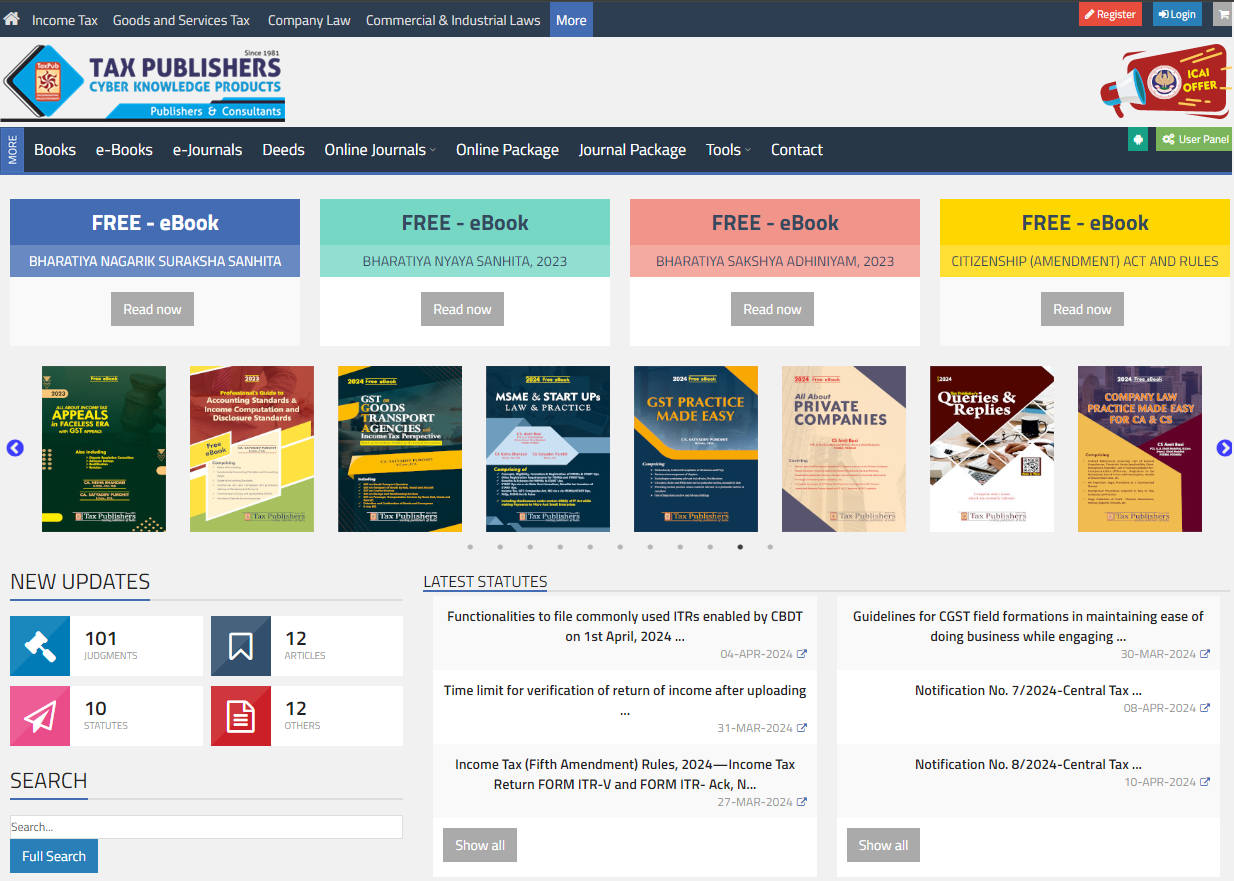Screen dimensions: 1234x881
Task: Open the User Panel with gears icon
Action: pyautogui.click(x=1194, y=139)
